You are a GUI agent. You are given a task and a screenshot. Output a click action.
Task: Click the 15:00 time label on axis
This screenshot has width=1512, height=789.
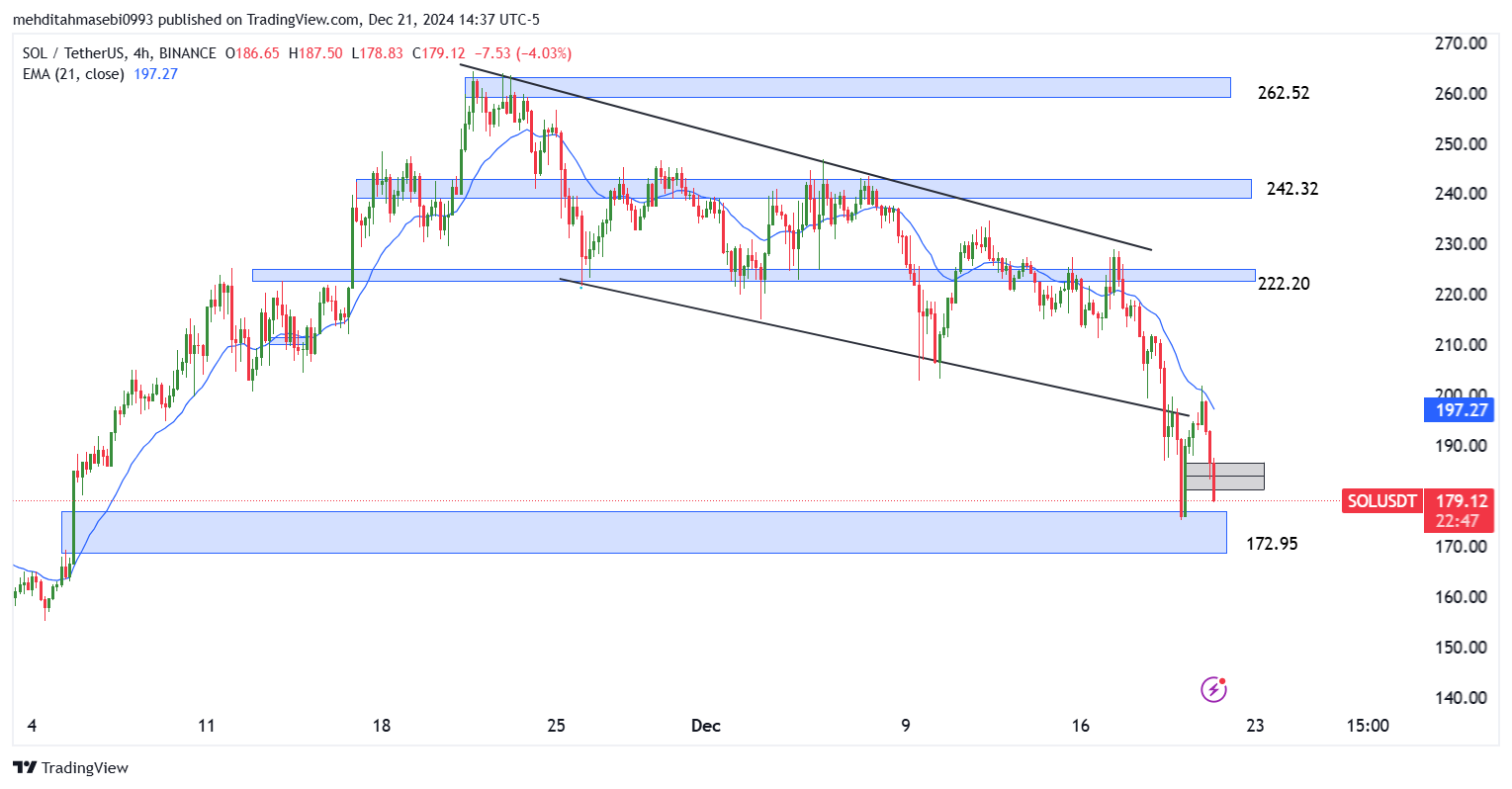1368,726
